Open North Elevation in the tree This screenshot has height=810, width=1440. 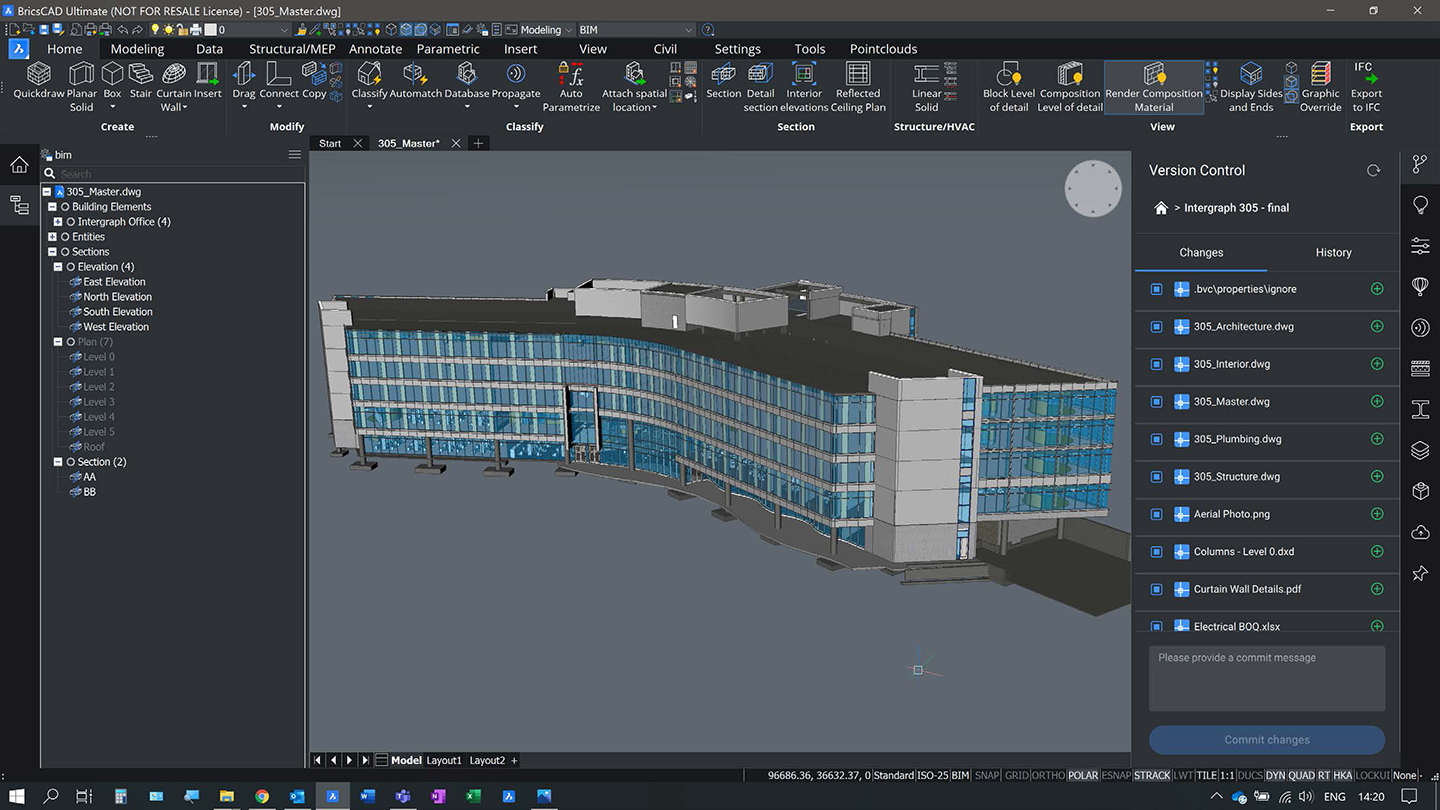click(118, 297)
